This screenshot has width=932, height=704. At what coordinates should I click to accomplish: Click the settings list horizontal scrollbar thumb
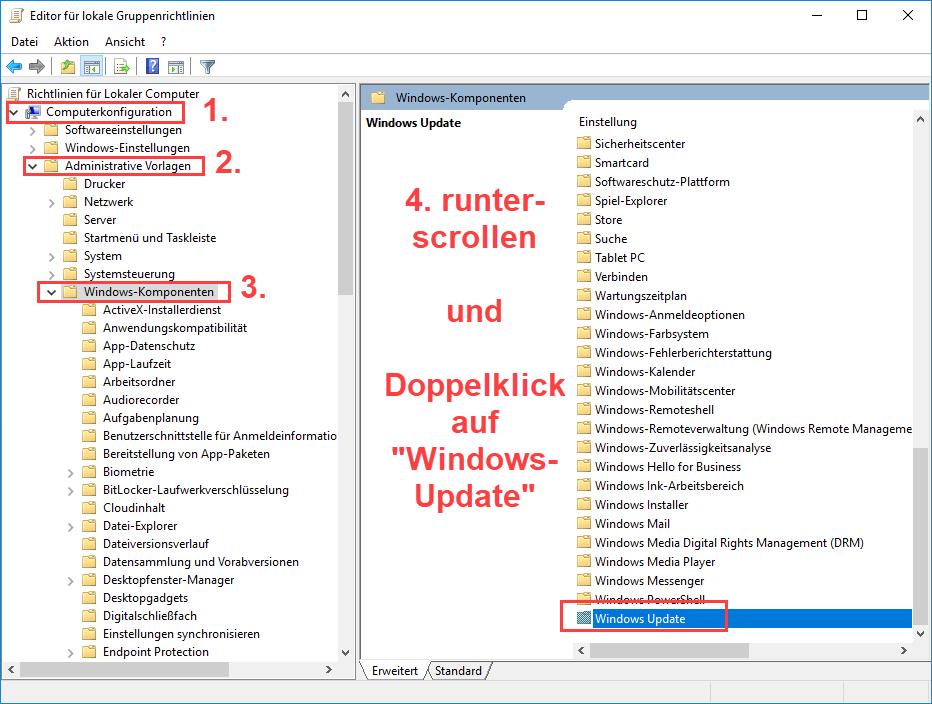pyautogui.click(x=669, y=650)
